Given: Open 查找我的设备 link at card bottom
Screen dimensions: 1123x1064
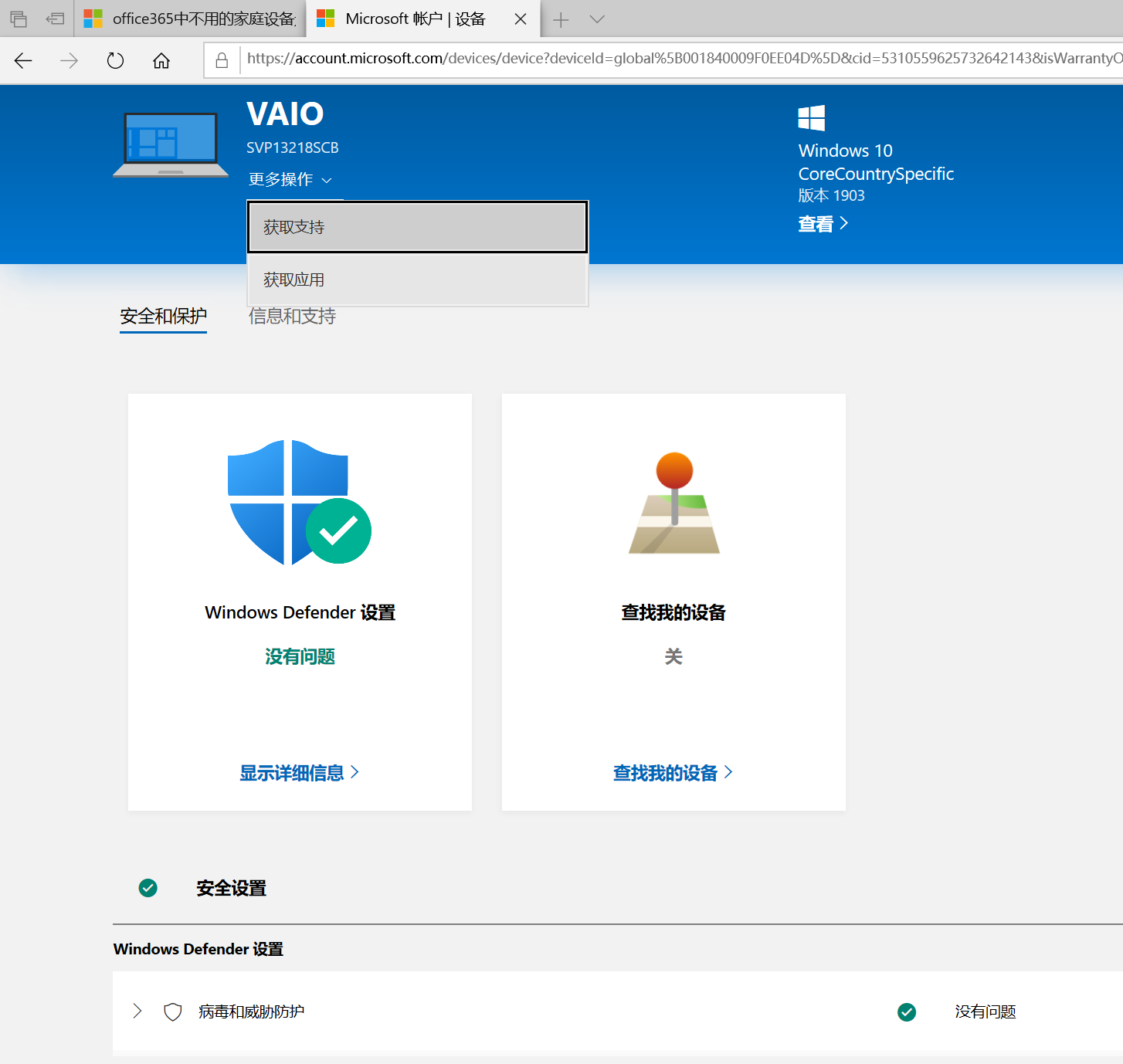Looking at the screenshot, I should [x=673, y=773].
